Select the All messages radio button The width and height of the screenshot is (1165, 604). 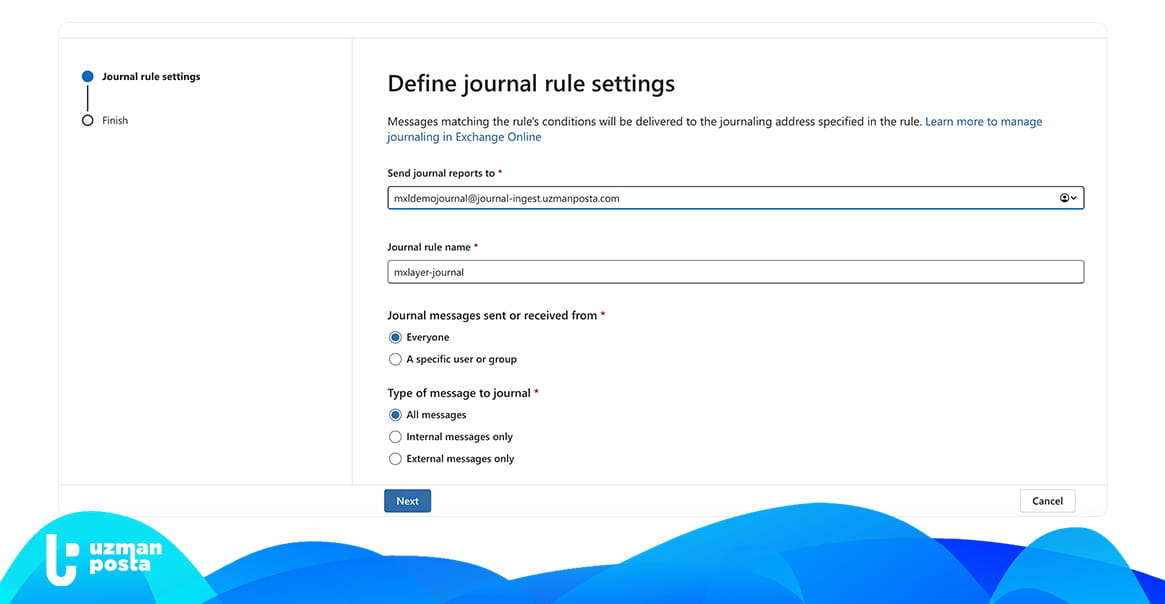pyautogui.click(x=395, y=415)
